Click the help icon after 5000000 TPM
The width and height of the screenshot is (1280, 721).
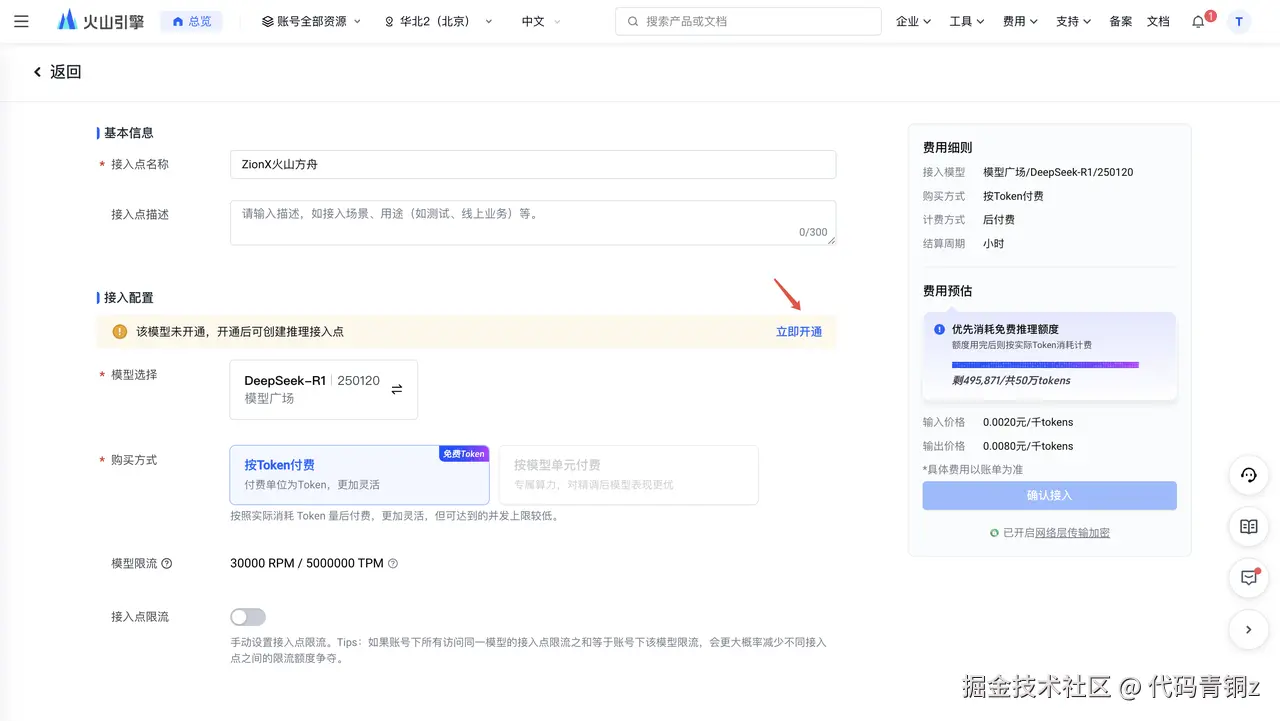click(393, 564)
